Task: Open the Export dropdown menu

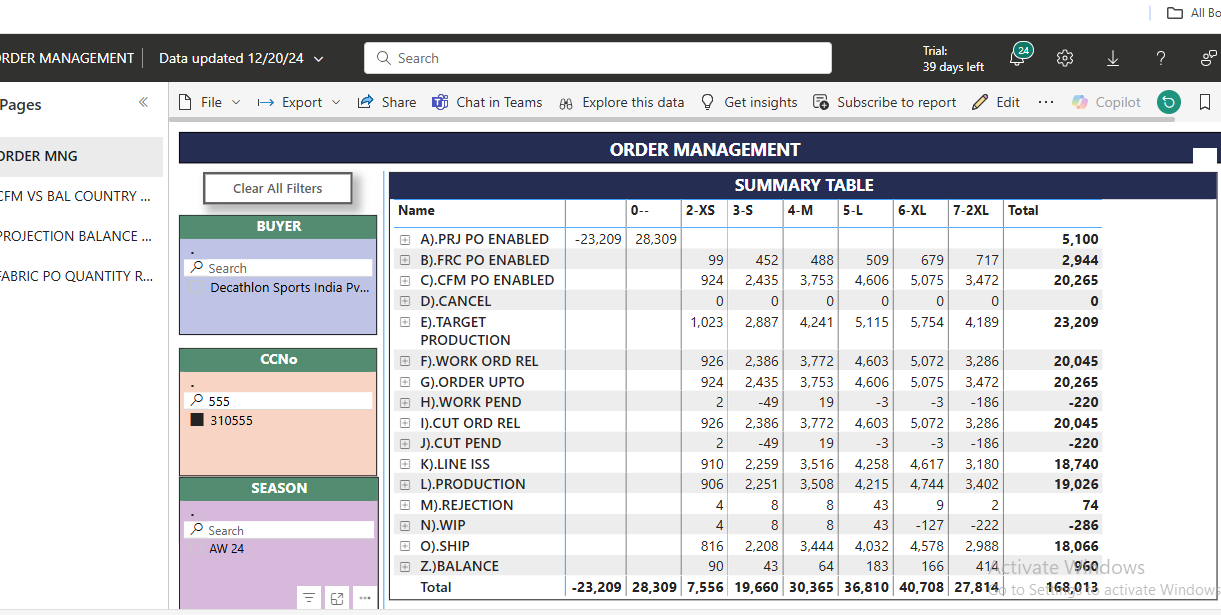Action: [299, 102]
